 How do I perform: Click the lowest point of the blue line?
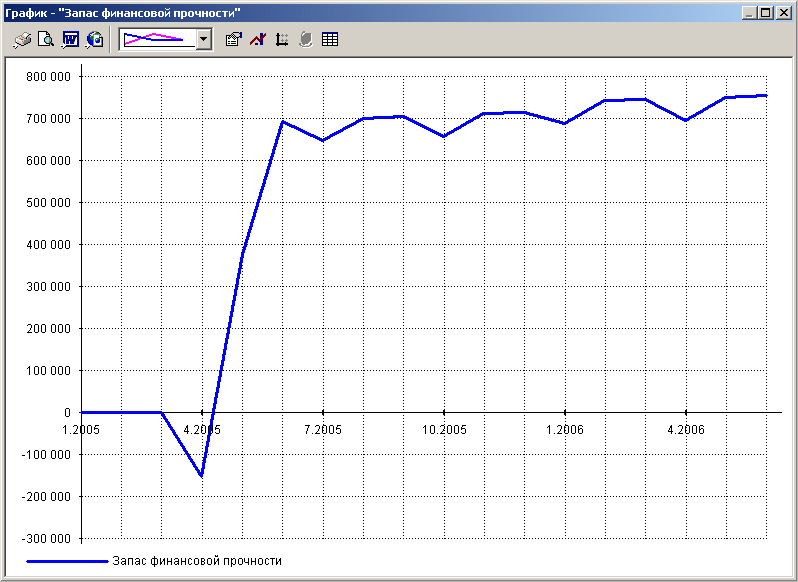point(202,476)
